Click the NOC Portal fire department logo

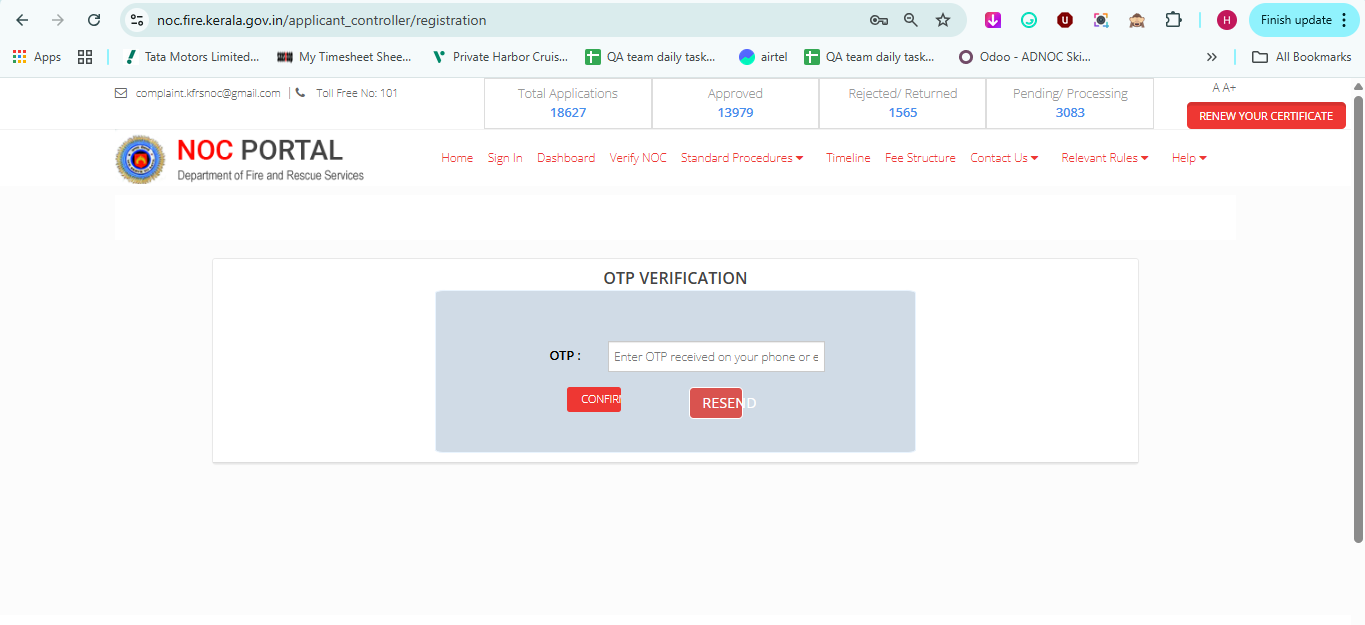pos(141,160)
